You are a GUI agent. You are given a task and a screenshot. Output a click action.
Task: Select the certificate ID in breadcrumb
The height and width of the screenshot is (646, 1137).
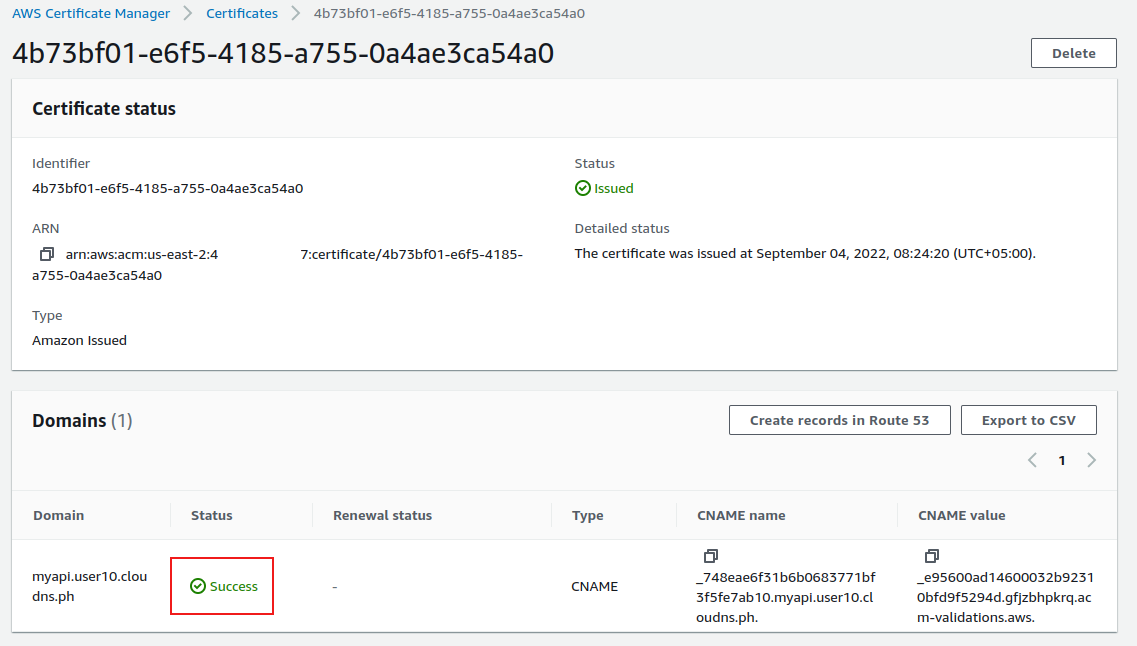450,13
